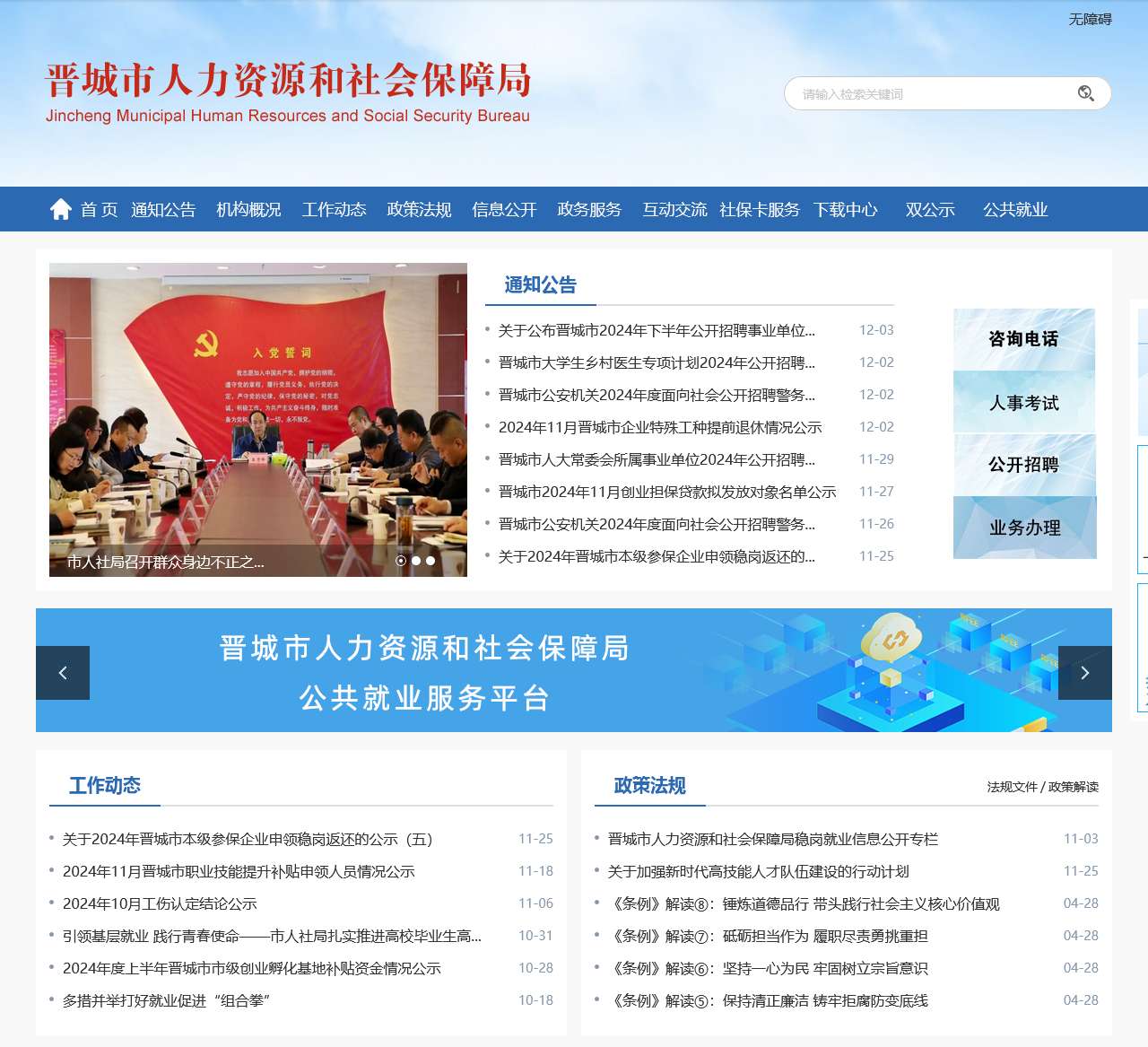Image resolution: width=1148 pixels, height=1047 pixels.
Task: Open 《条例》解读⑦ 砥砺担当作为 article
Action: click(x=768, y=937)
